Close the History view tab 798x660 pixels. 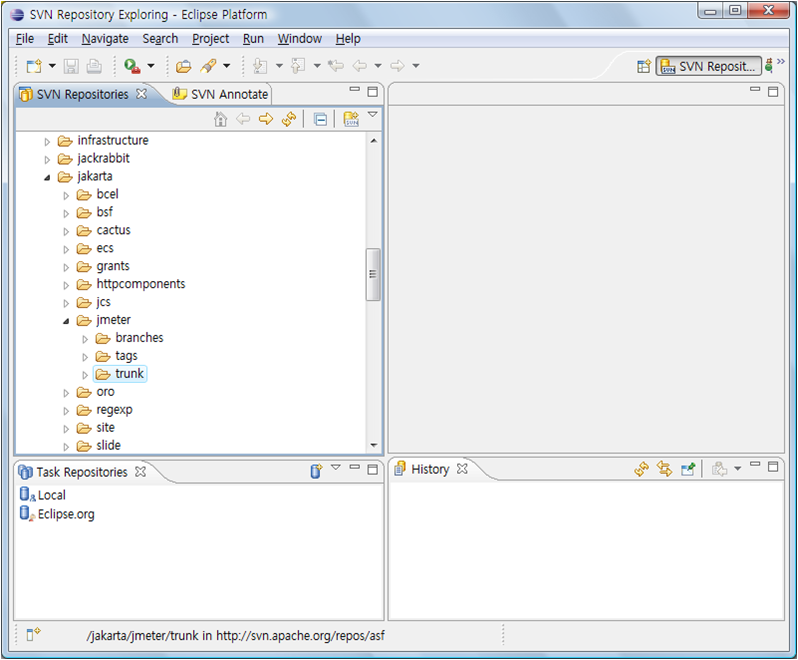(x=462, y=469)
